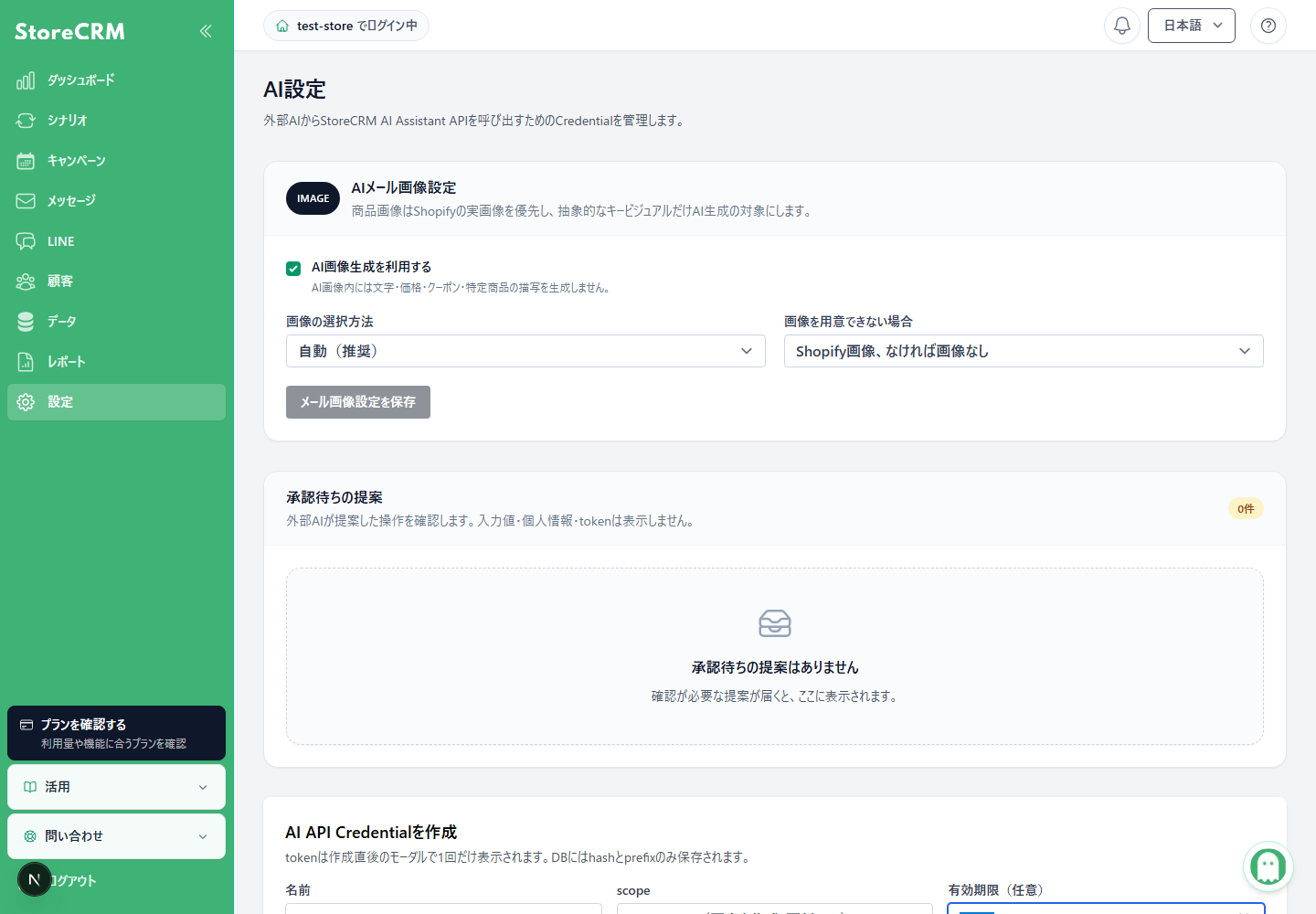Image resolution: width=1316 pixels, height=914 pixels.
Task: Click the book icon next to 活用
Action: point(30,787)
